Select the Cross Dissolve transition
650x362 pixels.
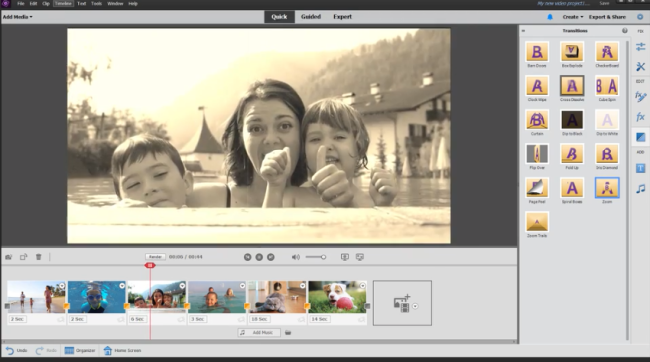point(572,86)
